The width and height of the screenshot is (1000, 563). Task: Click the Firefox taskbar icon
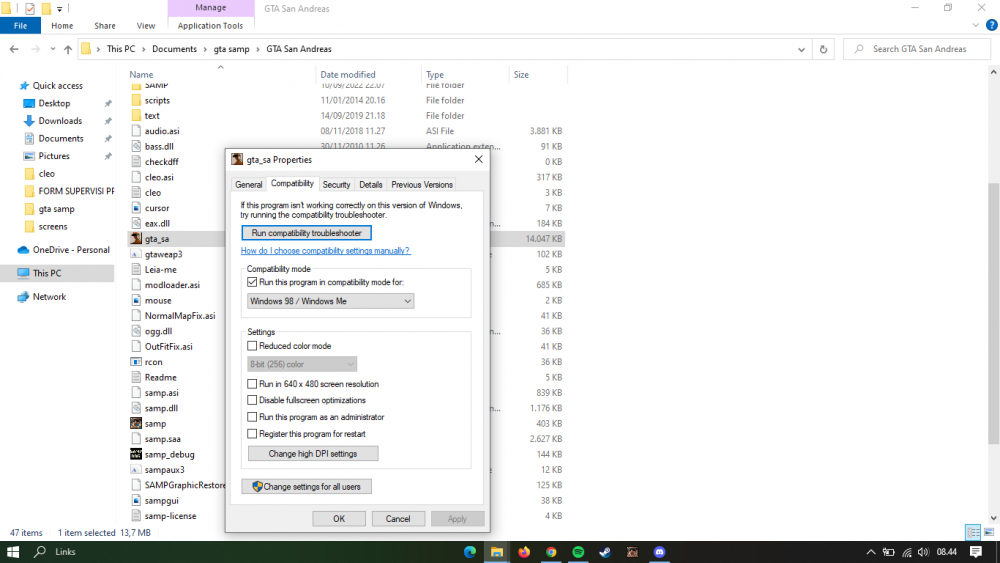click(x=524, y=552)
